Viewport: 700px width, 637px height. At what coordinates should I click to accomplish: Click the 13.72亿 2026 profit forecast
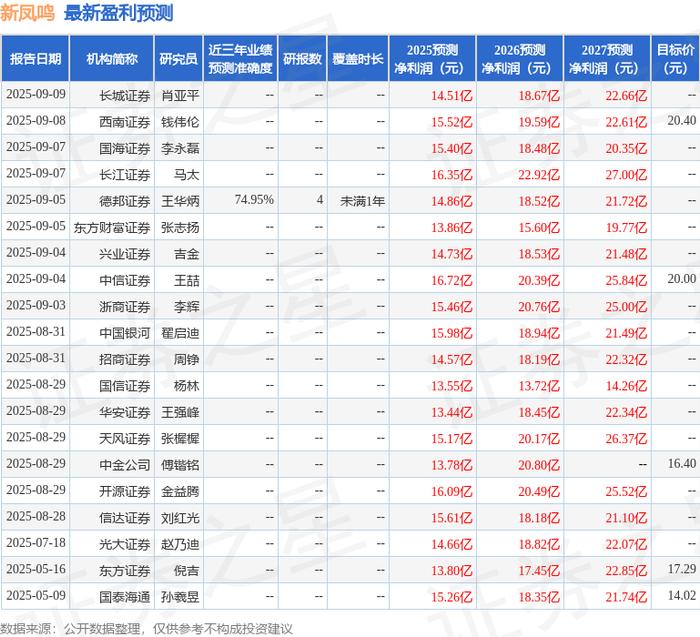(538, 386)
